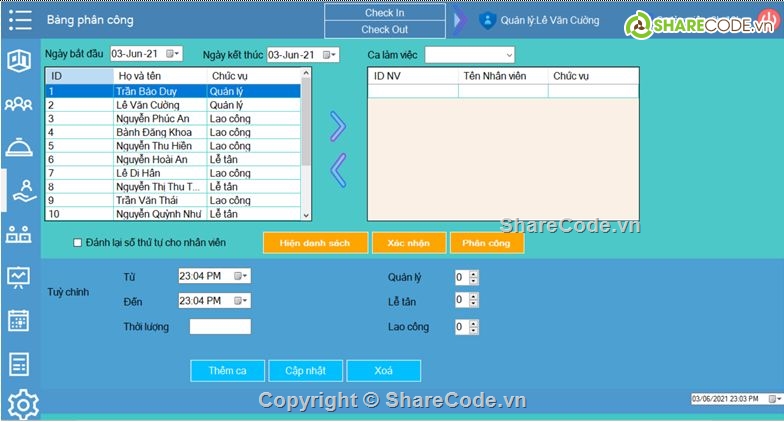The height and width of the screenshot is (422, 784).
Task: Click the 'Hiện danh sách' button
Action: (315, 243)
